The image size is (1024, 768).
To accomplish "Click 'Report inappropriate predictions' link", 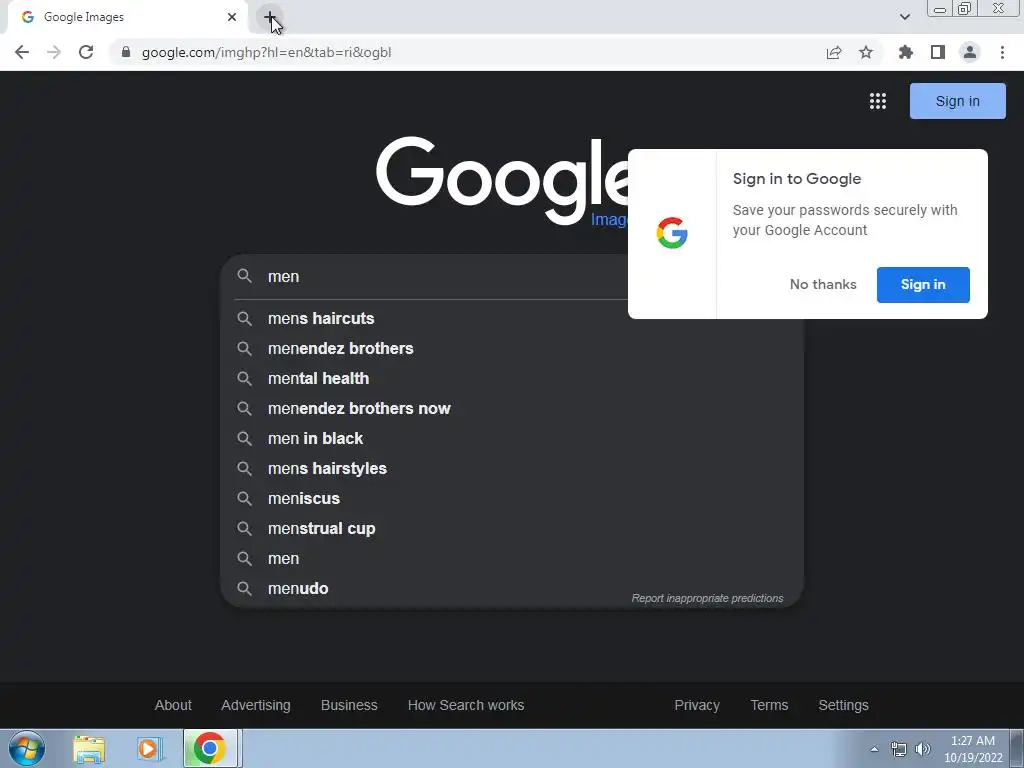I will tap(707, 598).
